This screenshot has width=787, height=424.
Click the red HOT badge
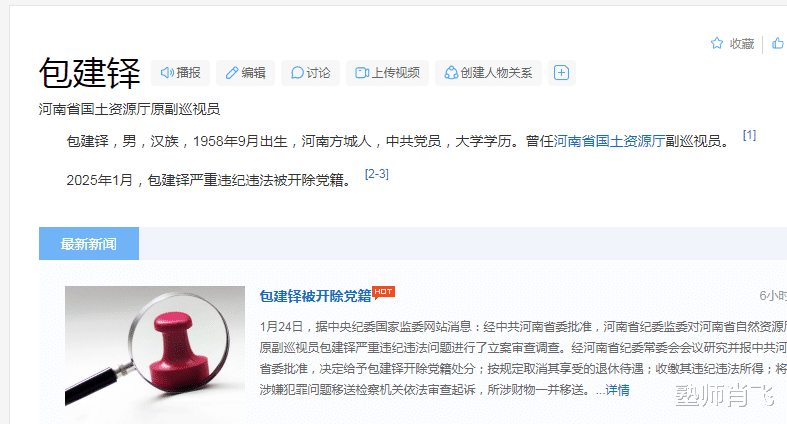point(383,292)
